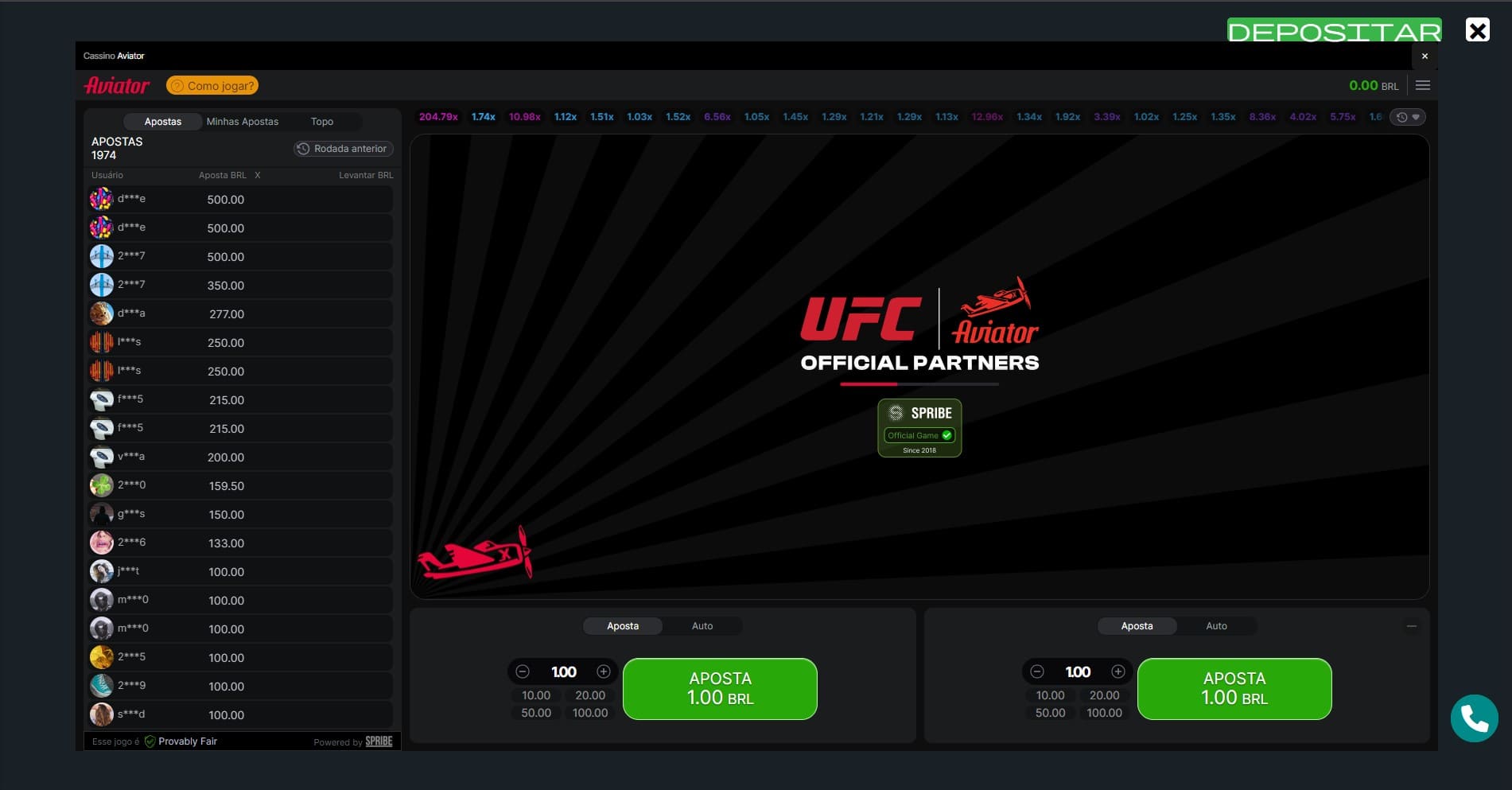Open profile avatar of user d***a
Viewport: 1512px width, 790px height.
coord(102,313)
